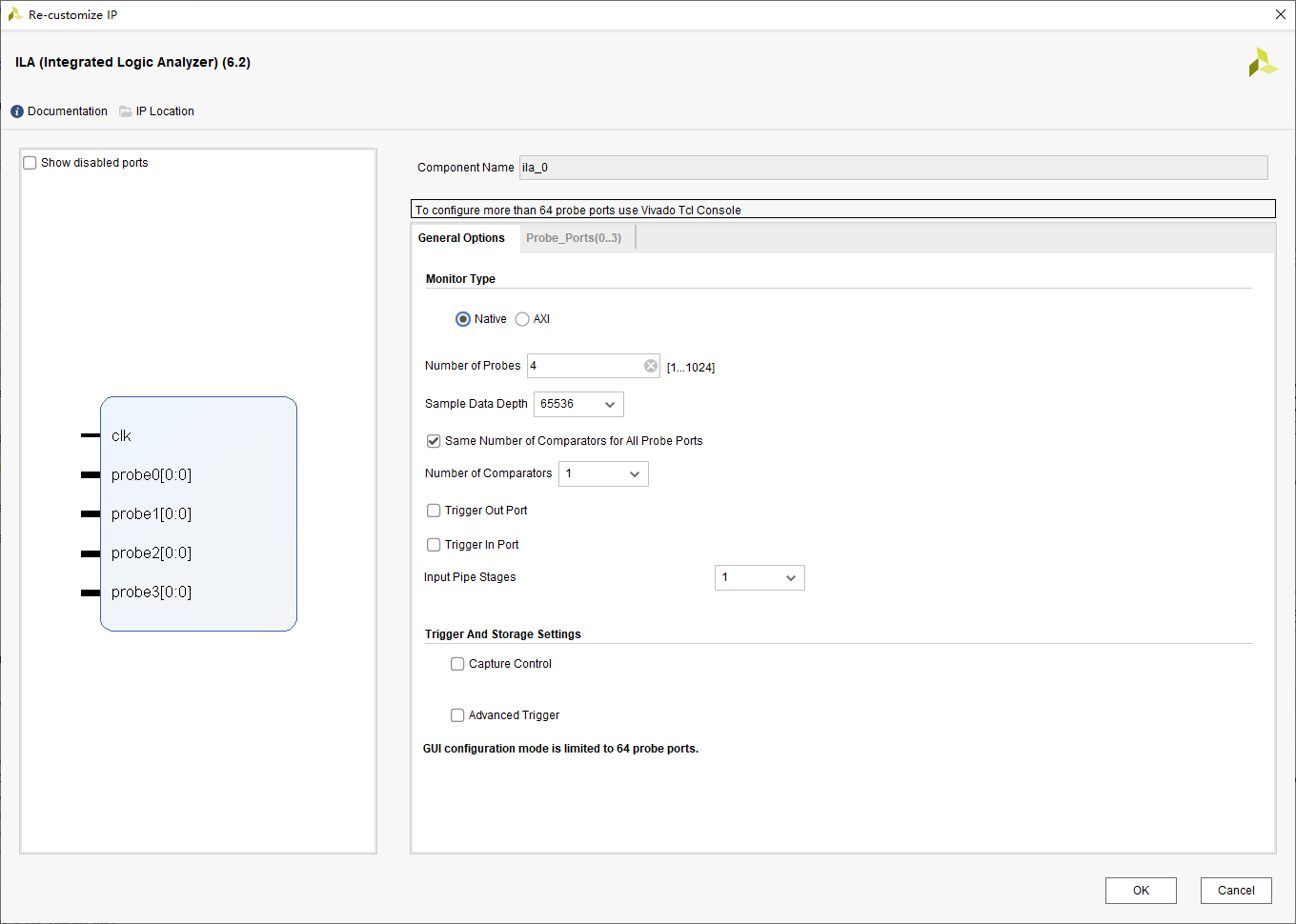This screenshot has height=924, width=1296.
Task: Tick the Advanced Trigger checkbox
Action: pyautogui.click(x=457, y=715)
